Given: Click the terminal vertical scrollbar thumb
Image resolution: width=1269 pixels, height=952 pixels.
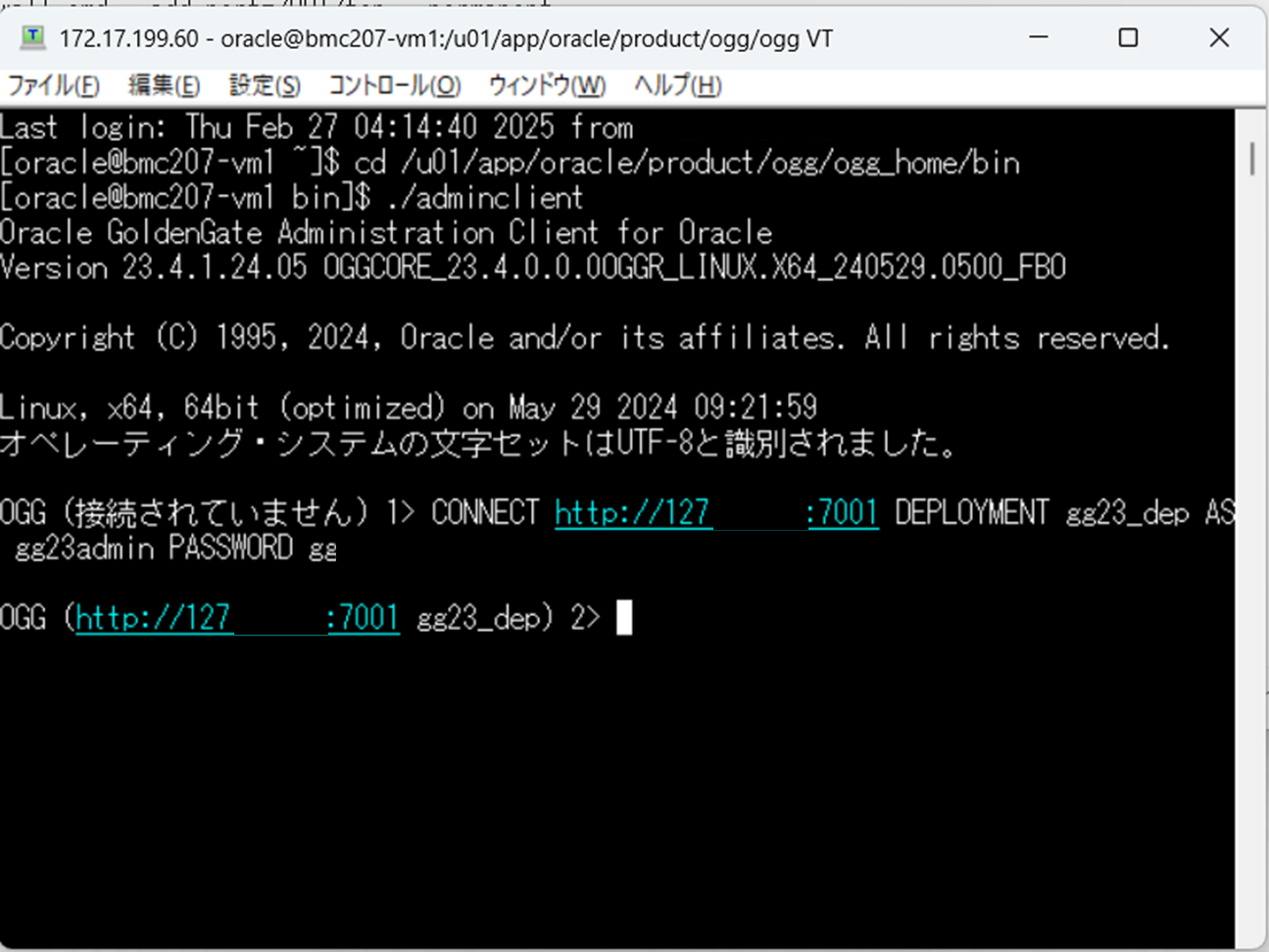Looking at the screenshot, I should tap(1252, 159).
